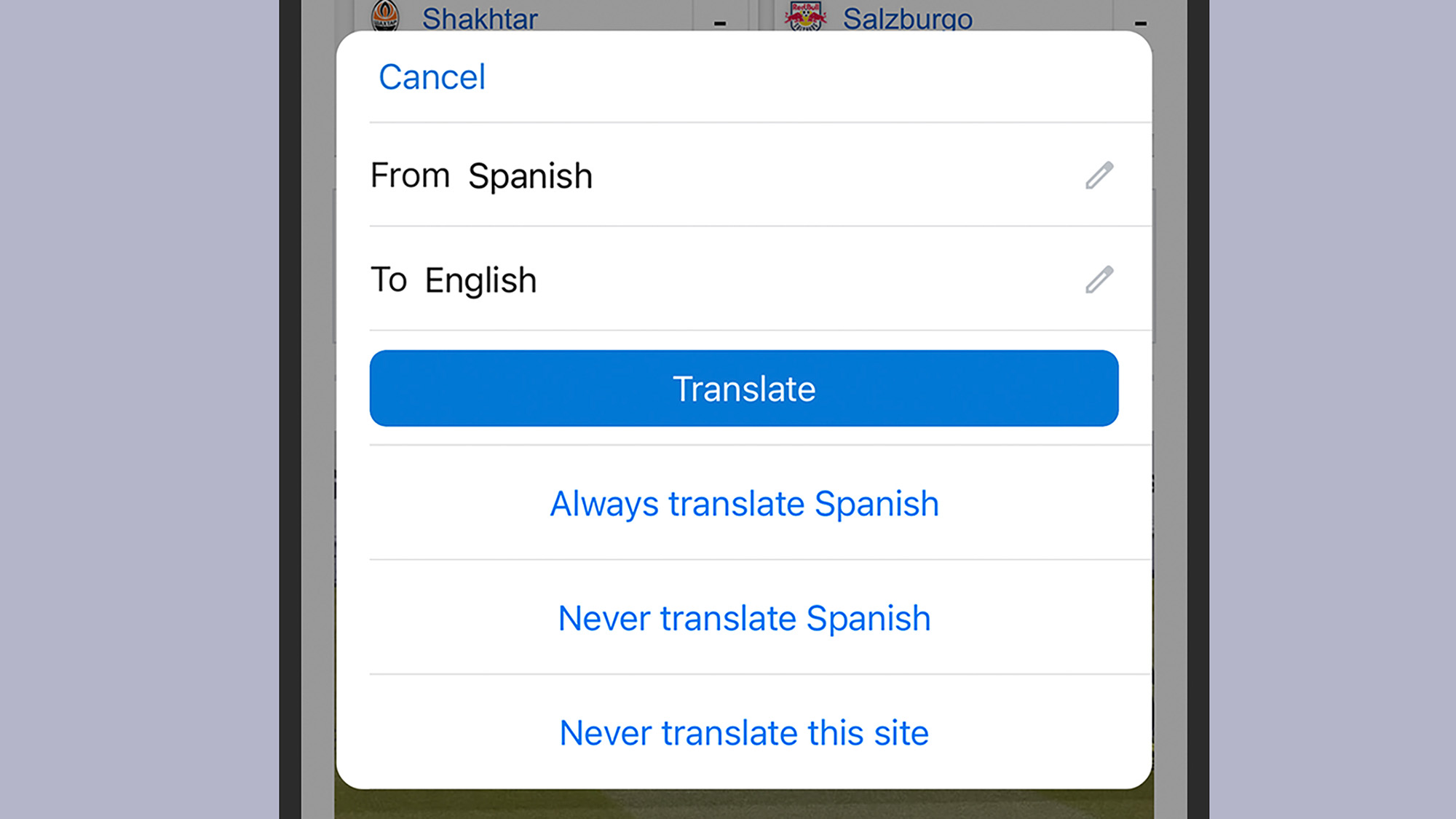
Task: Cancel the translation dialog
Action: click(432, 77)
